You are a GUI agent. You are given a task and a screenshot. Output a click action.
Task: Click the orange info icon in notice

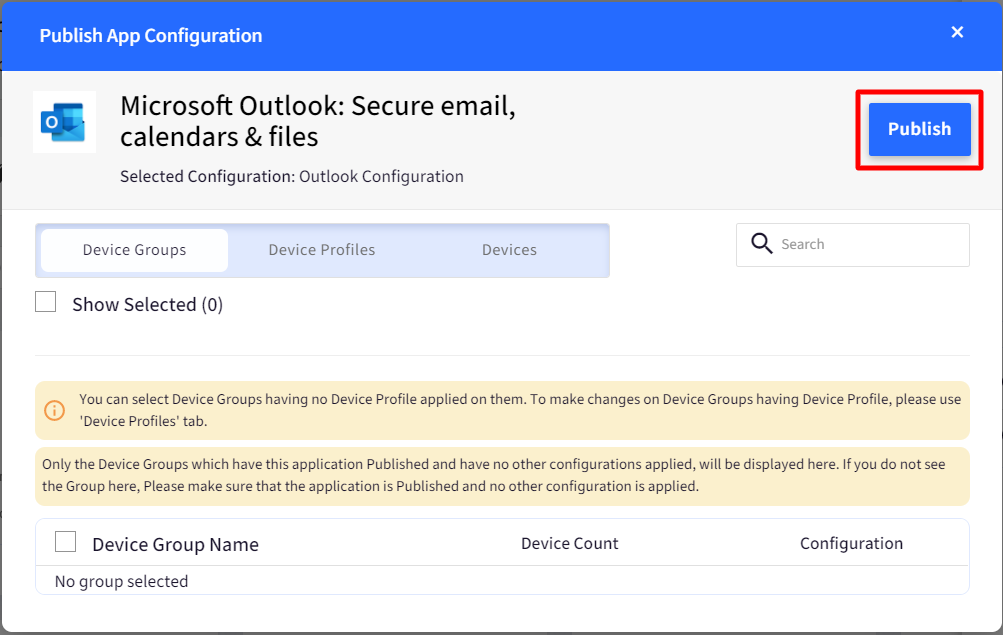54,410
